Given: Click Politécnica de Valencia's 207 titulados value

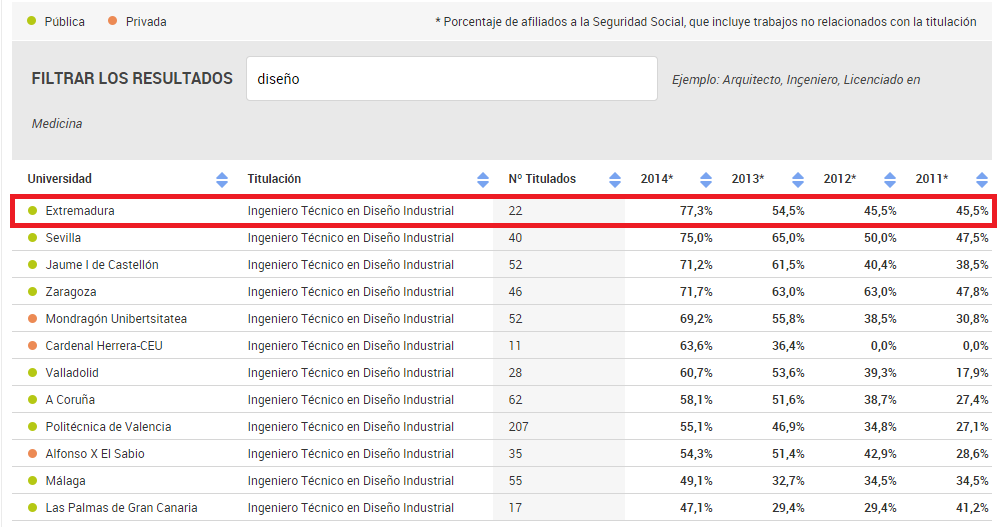Looking at the screenshot, I should [518, 427].
